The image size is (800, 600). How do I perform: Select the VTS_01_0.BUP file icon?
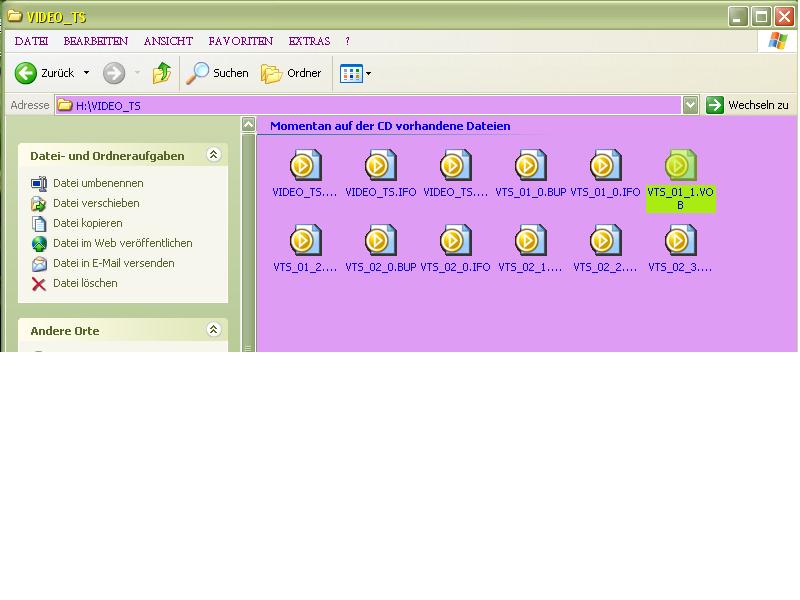530,165
